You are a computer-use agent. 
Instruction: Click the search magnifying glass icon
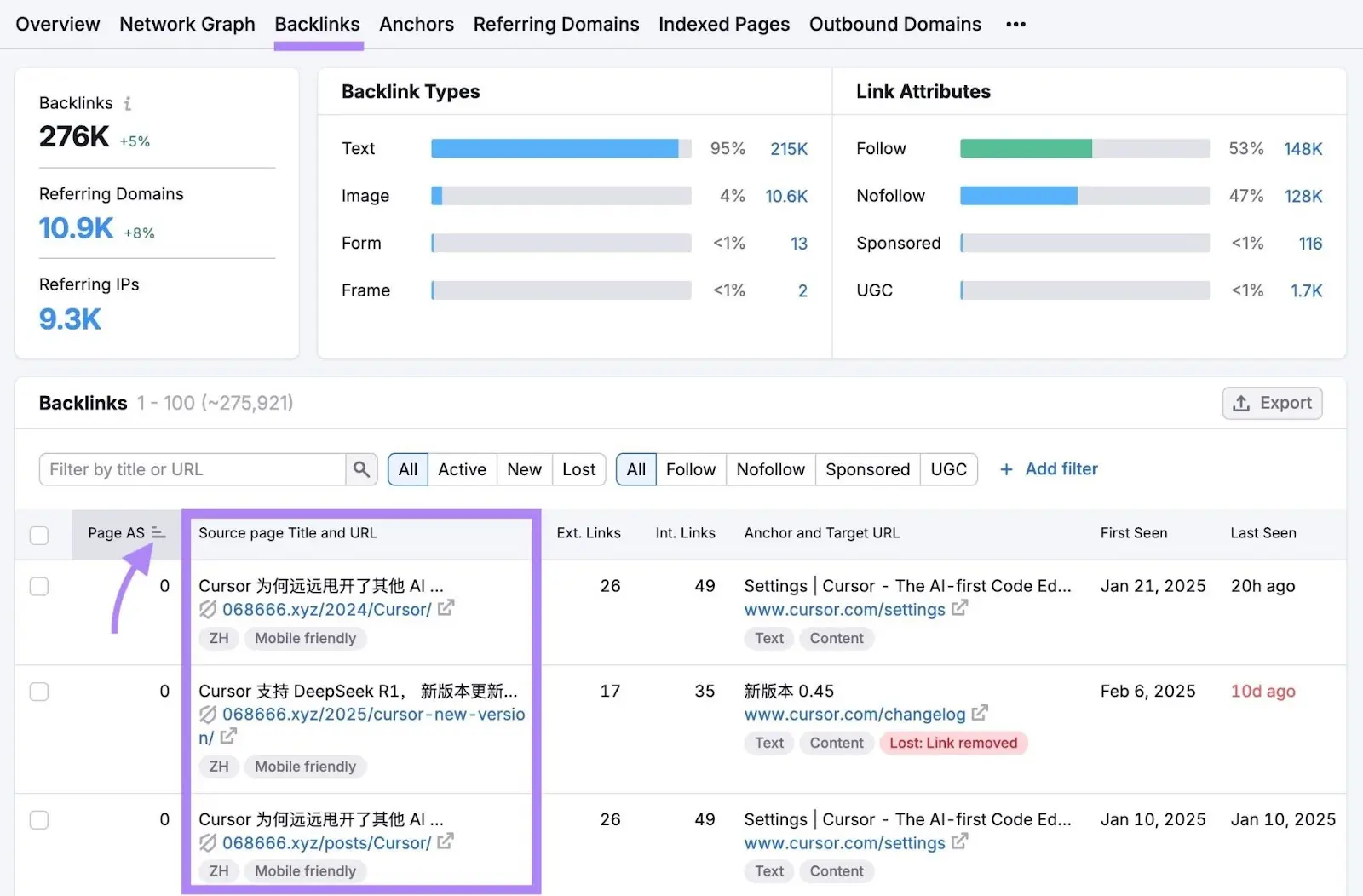[x=361, y=468]
